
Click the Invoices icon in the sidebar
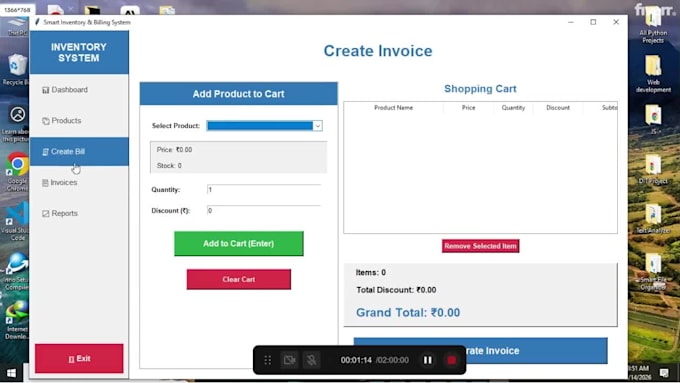pos(45,183)
